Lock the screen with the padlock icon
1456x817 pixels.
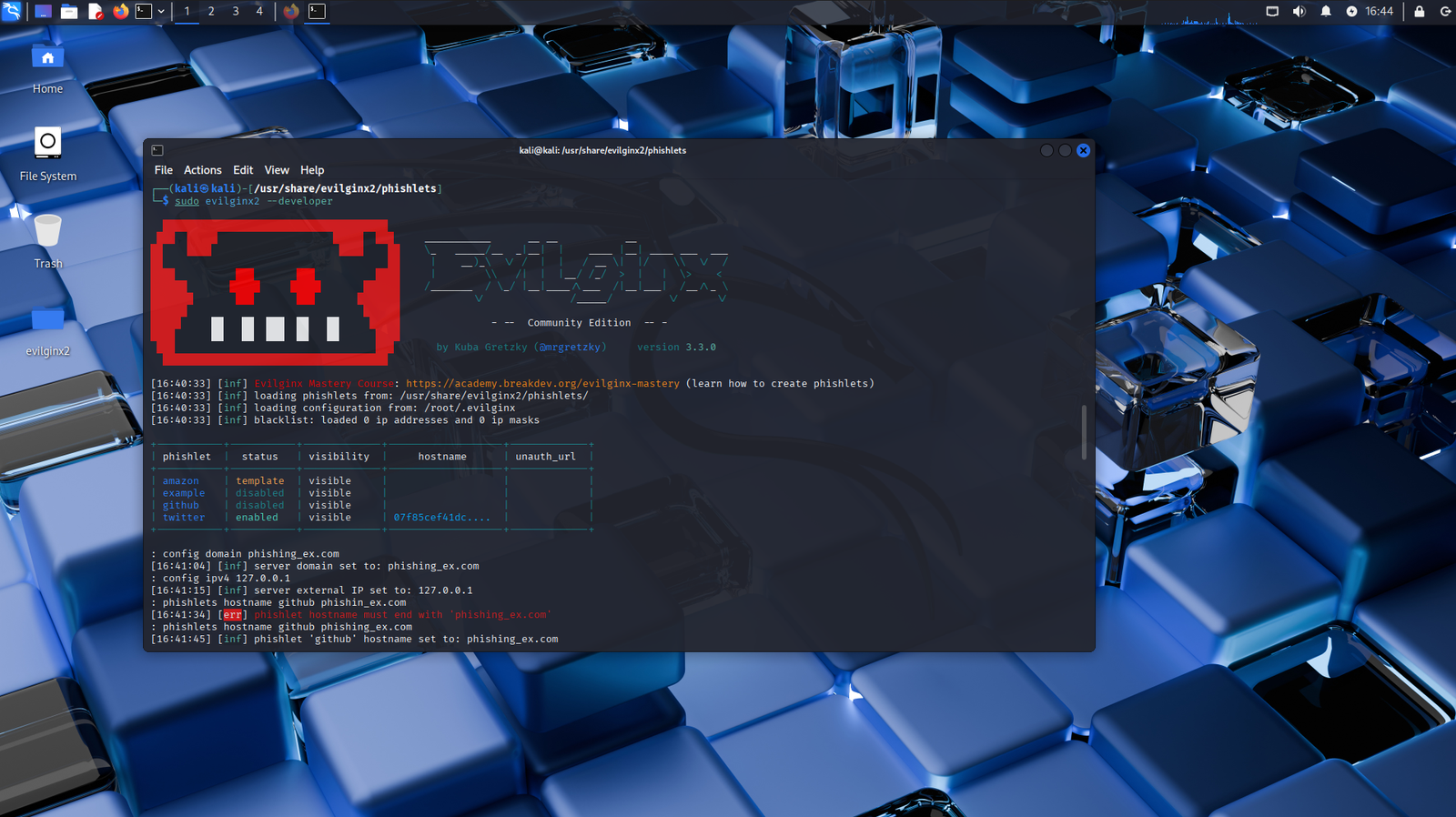tap(1419, 11)
